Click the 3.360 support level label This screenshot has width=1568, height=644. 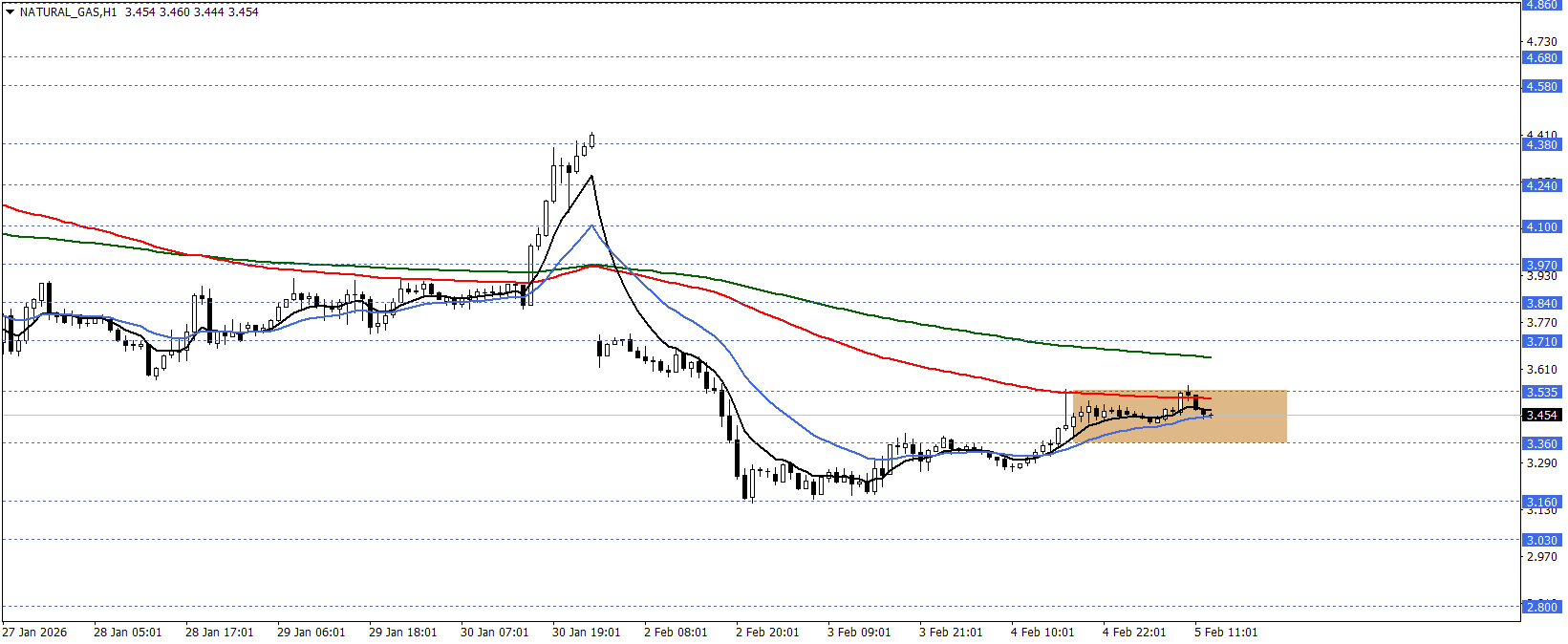1541,444
